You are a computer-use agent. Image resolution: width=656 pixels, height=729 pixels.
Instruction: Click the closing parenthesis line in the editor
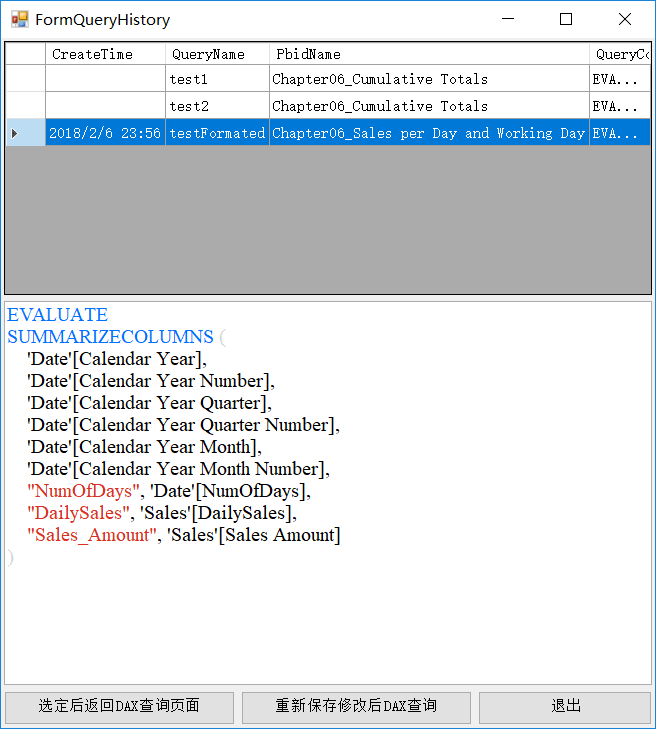[10, 557]
